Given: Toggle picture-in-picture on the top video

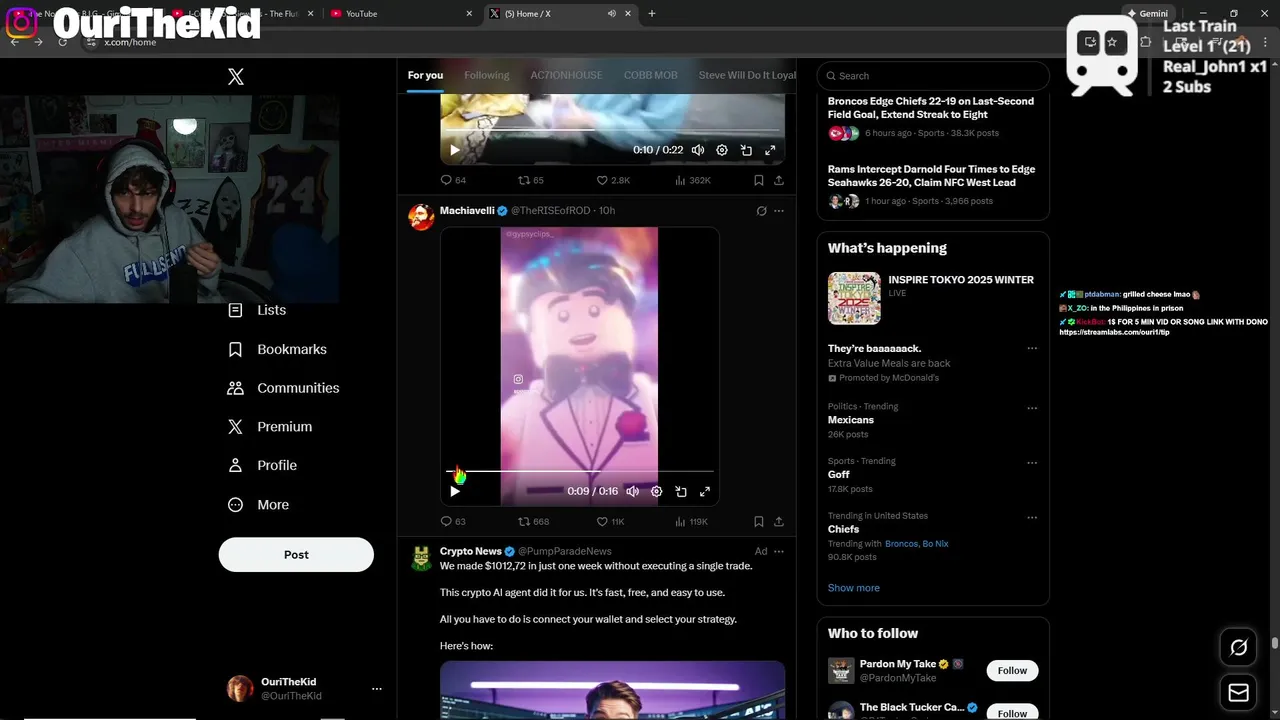Looking at the screenshot, I should click(746, 150).
